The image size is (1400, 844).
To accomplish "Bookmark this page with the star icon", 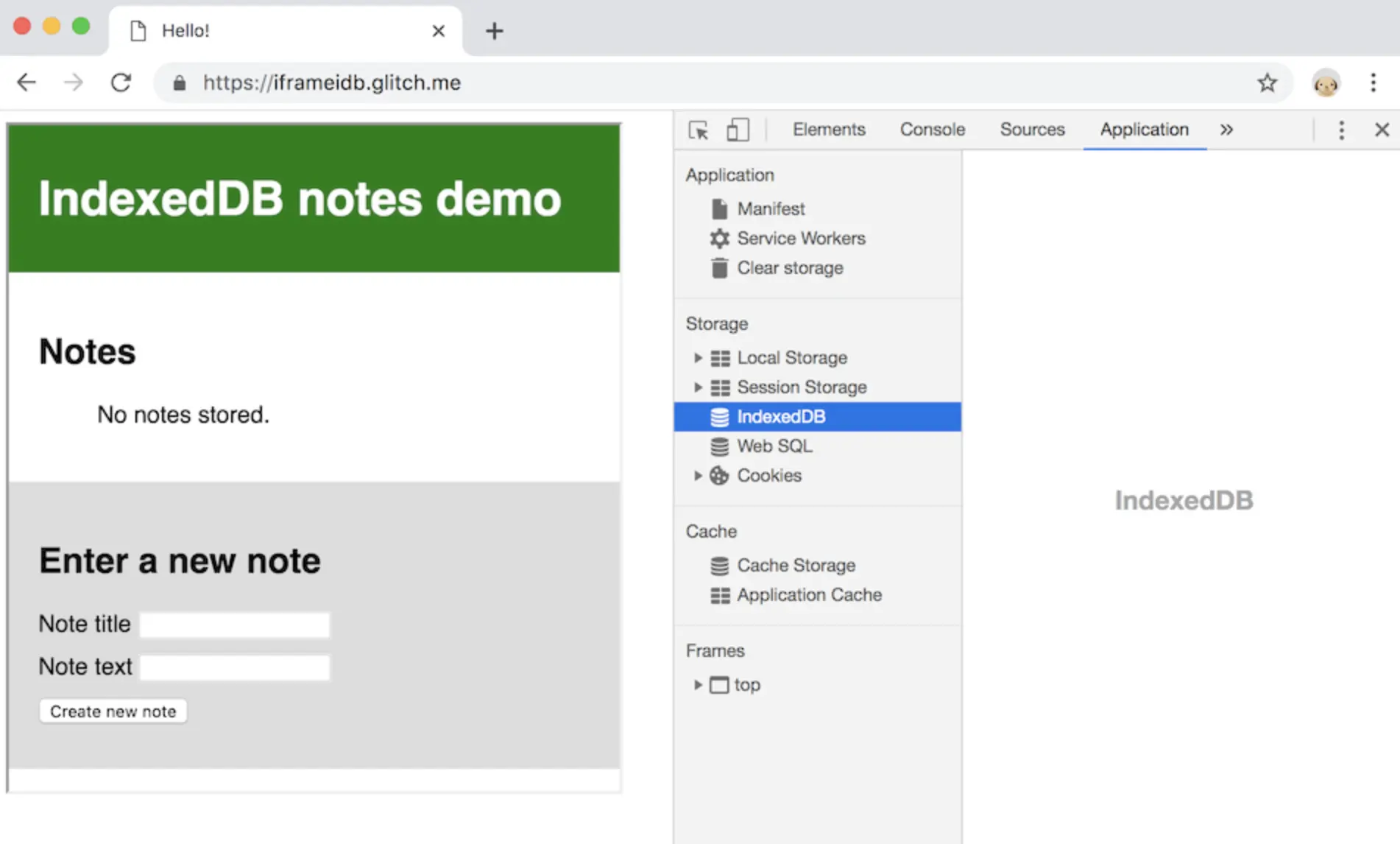I will (x=1267, y=82).
